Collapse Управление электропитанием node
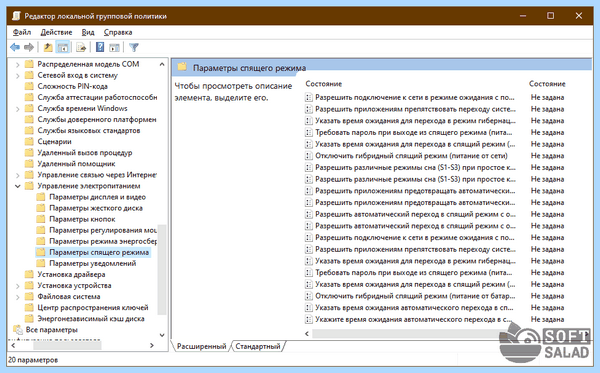 pos(18,186)
